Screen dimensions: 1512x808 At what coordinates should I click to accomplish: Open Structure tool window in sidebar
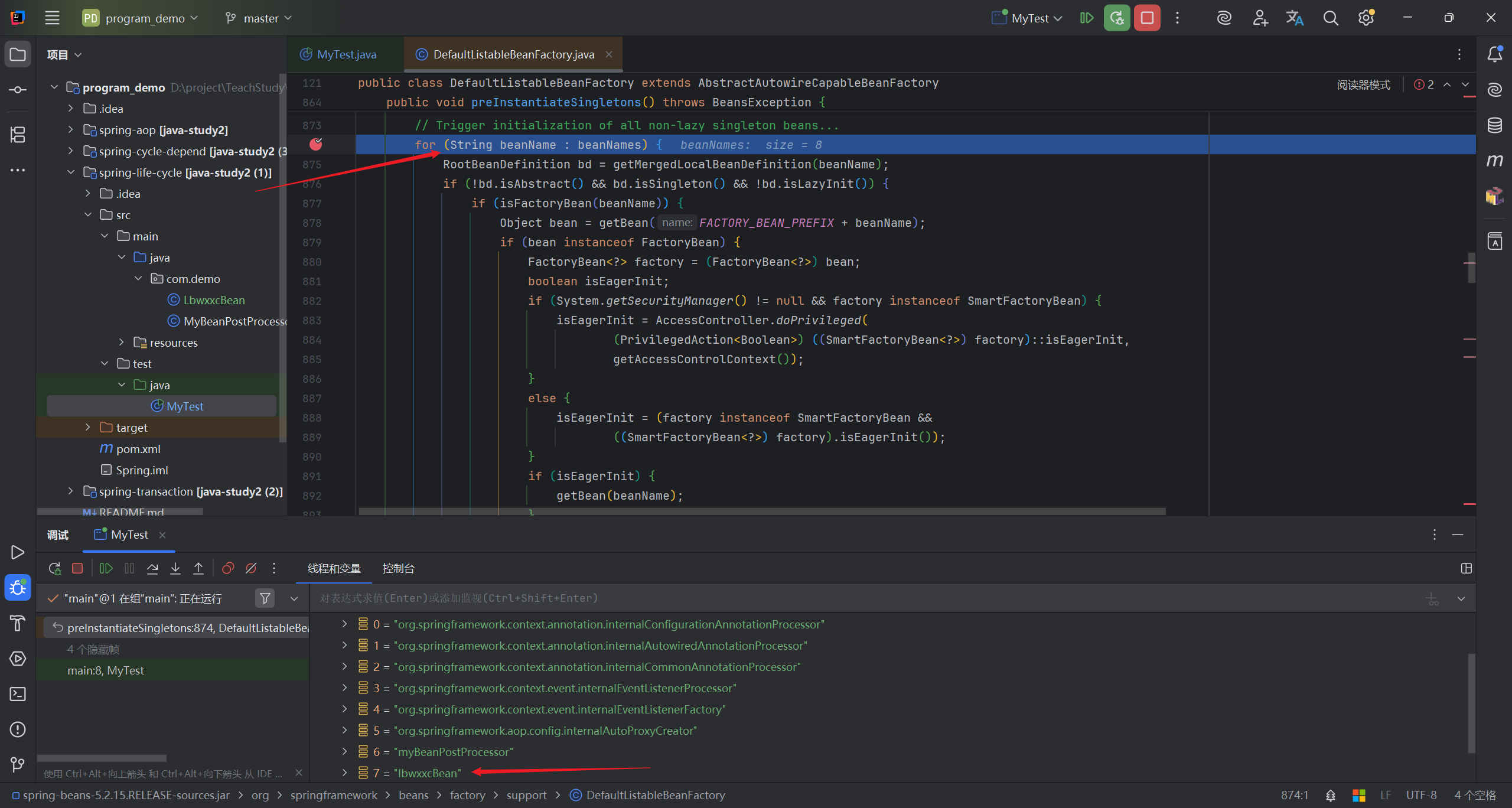point(18,135)
